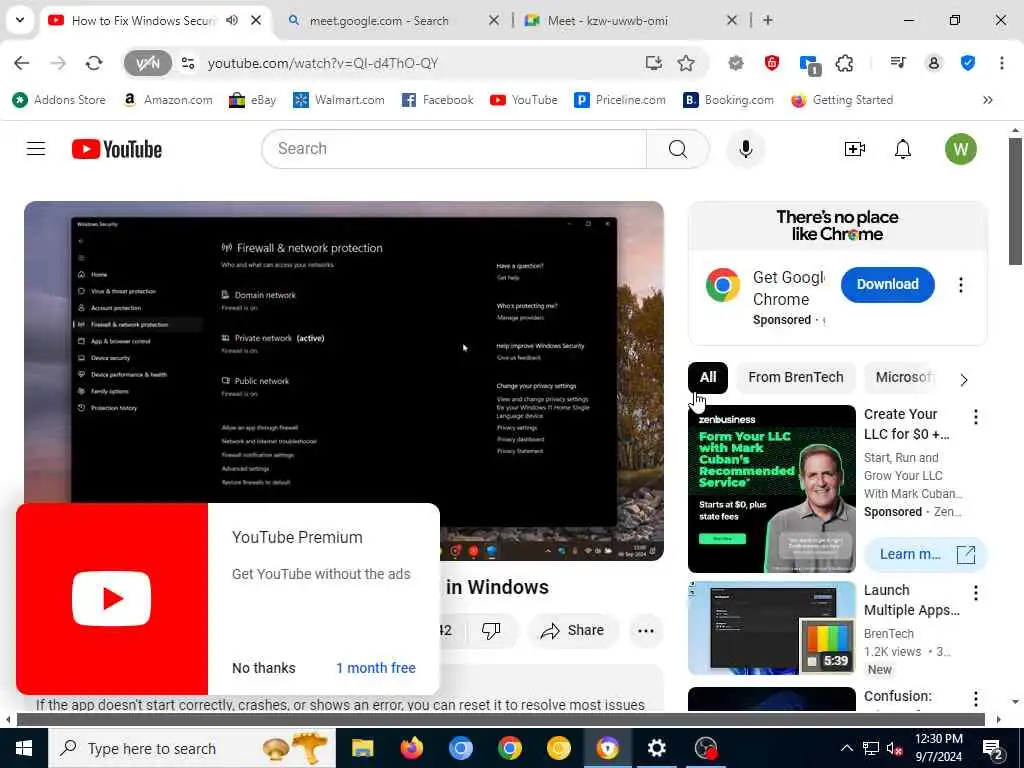Start voice search with the microphone
Image resolution: width=1024 pixels, height=768 pixels.
pos(745,149)
